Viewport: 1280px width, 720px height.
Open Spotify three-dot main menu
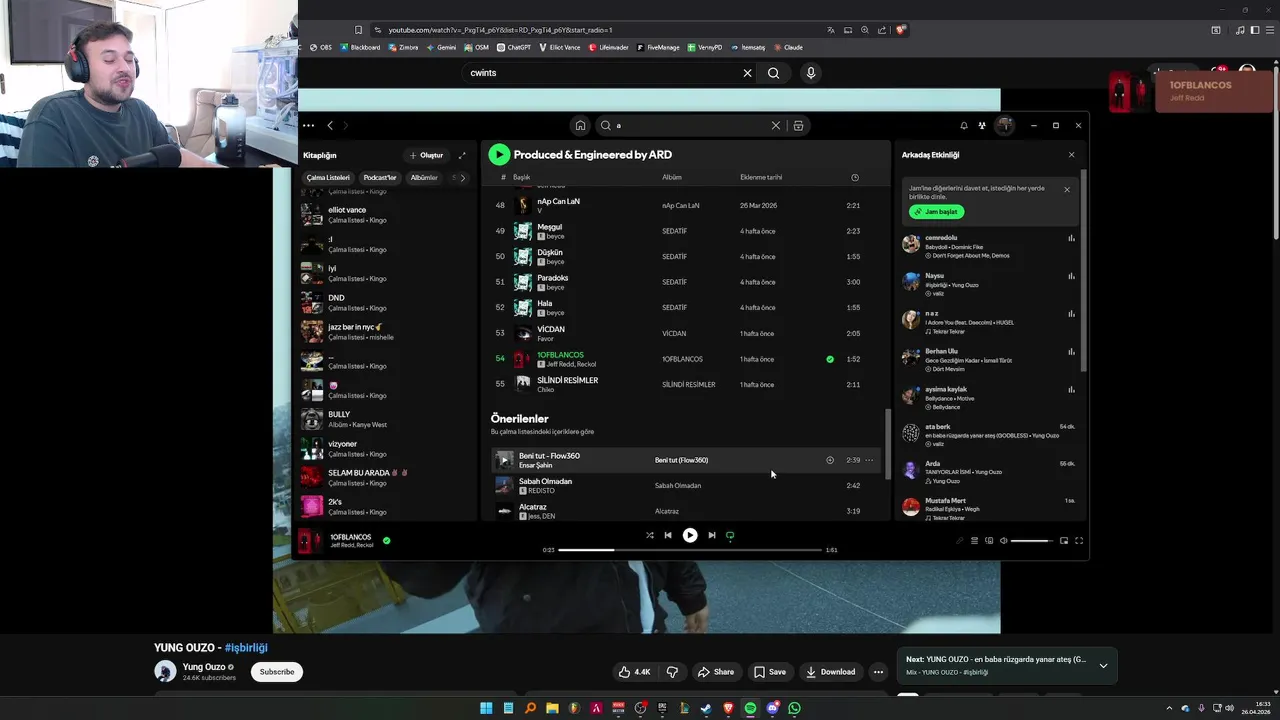click(x=308, y=125)
